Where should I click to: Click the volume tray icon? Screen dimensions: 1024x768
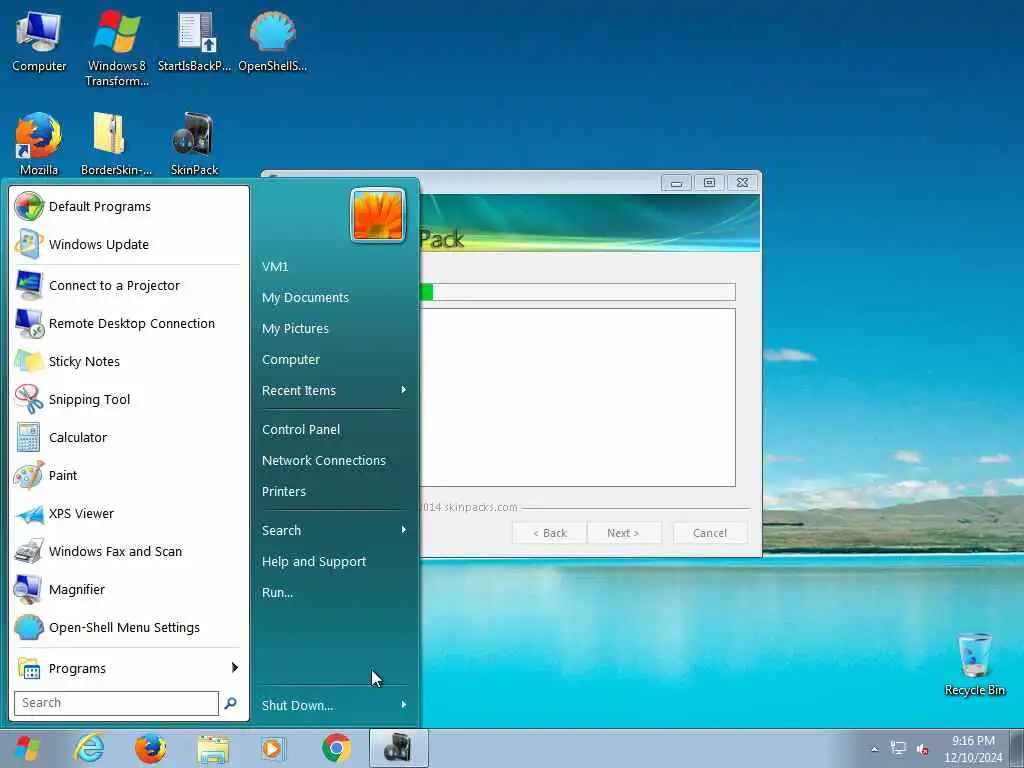click(923, 749)
